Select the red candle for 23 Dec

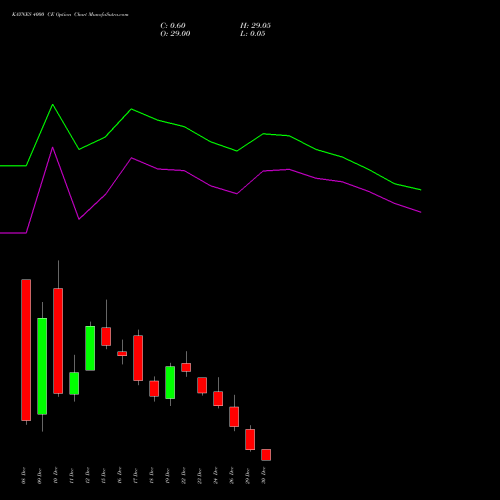click(202, 385)
